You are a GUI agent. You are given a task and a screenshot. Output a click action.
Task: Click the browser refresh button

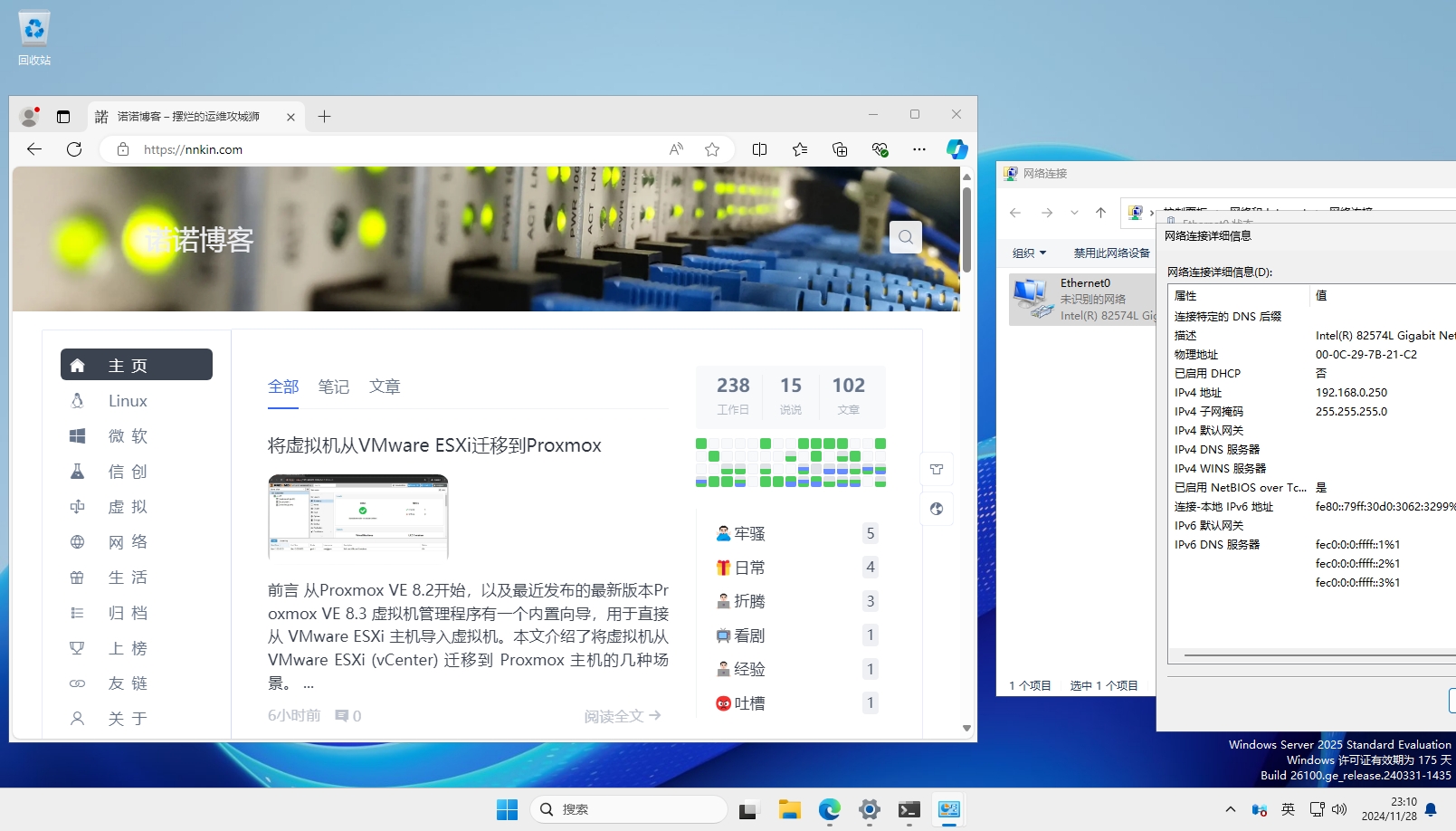tap(74, 149)
